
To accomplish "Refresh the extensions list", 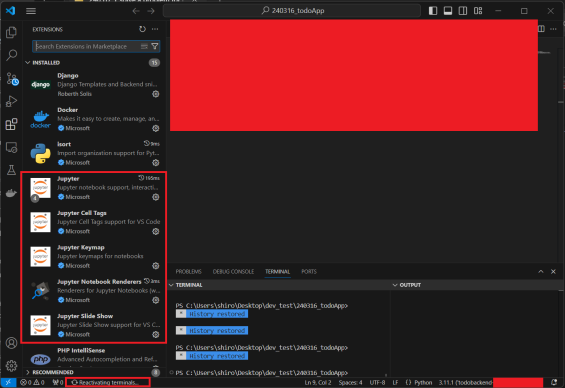I will (143, 29).
